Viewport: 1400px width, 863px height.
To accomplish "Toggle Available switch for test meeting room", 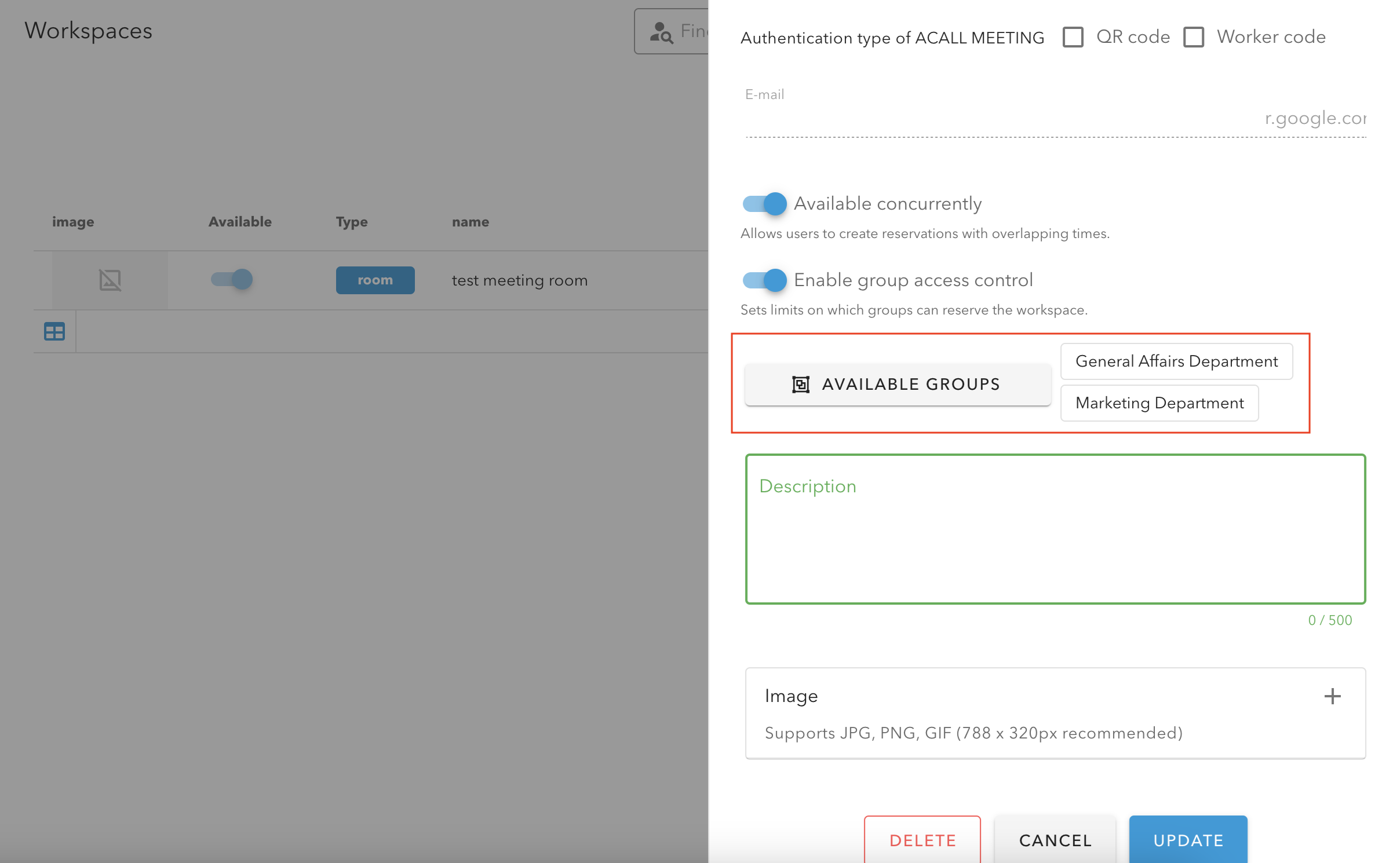I will point(231,279).
